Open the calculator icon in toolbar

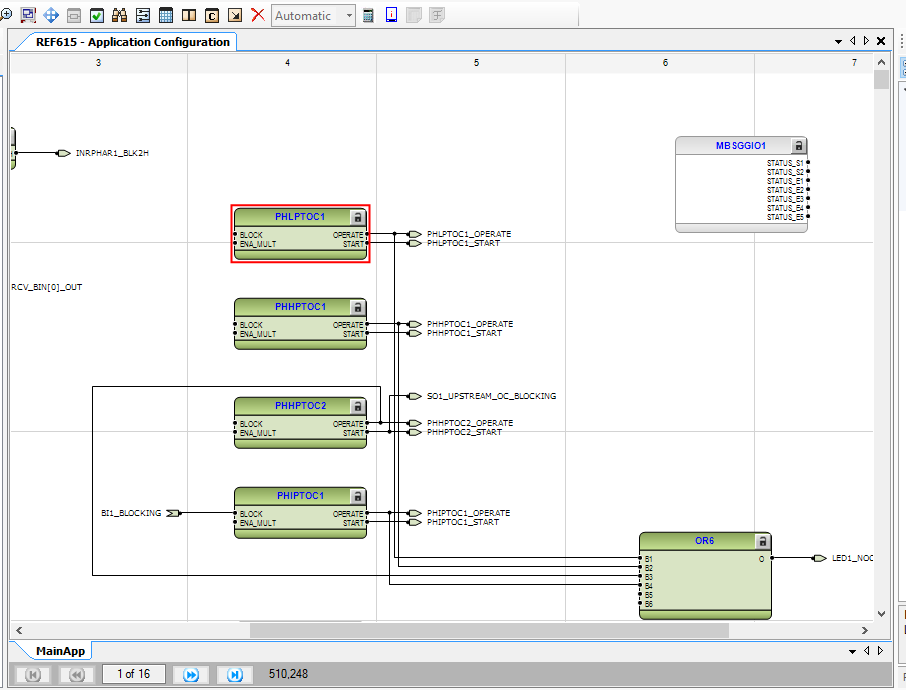[x=368, y=15]
